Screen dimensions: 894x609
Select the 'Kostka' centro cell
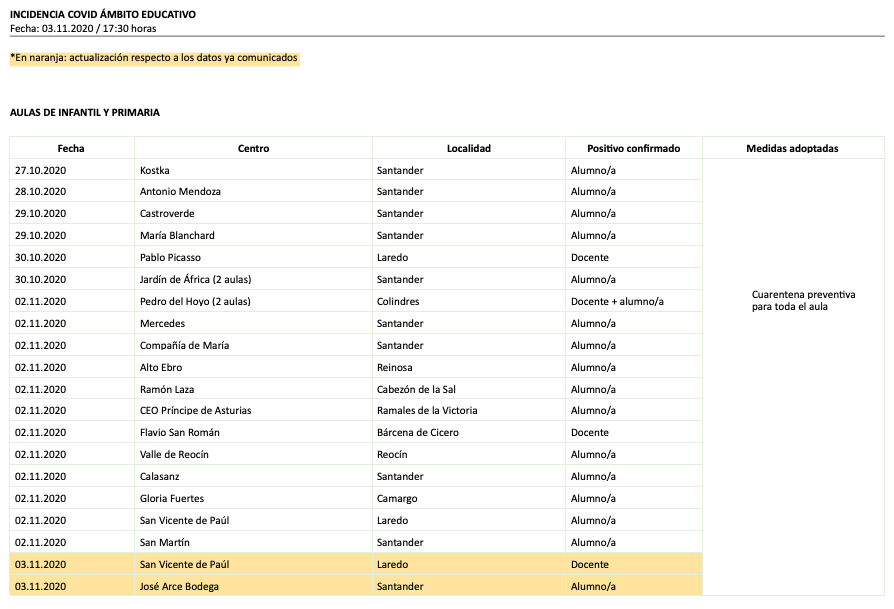[x=156, y=170]
